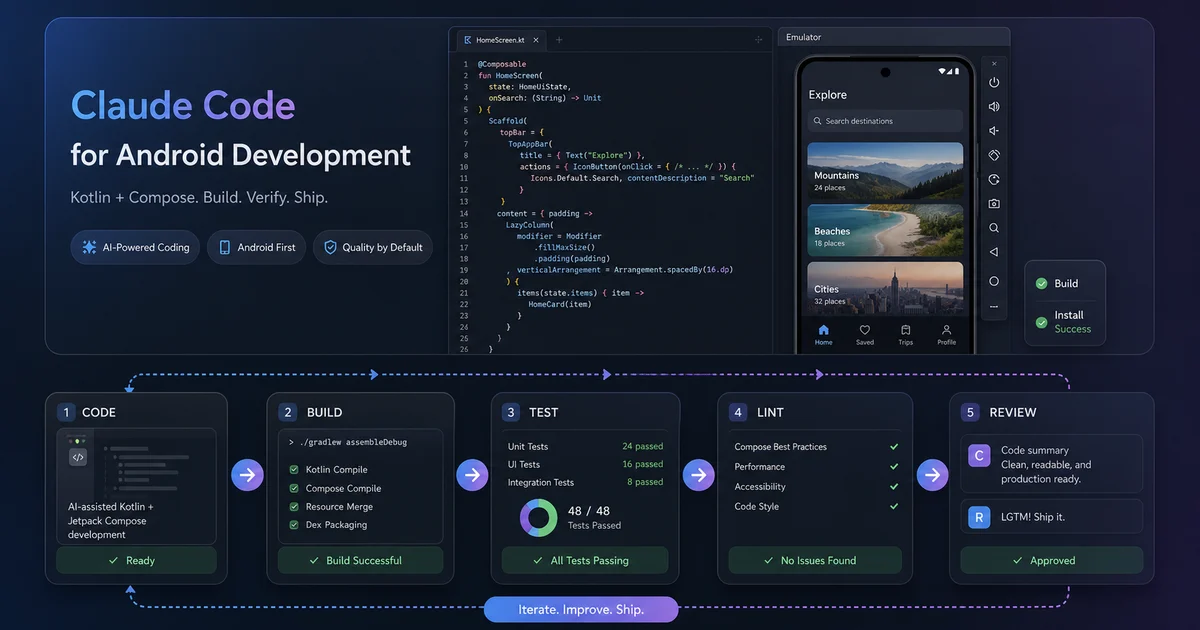This screenshot has height=630, width=1200.
Task: Click the search magnifier in Search destinations
Action: click(817, 121)
